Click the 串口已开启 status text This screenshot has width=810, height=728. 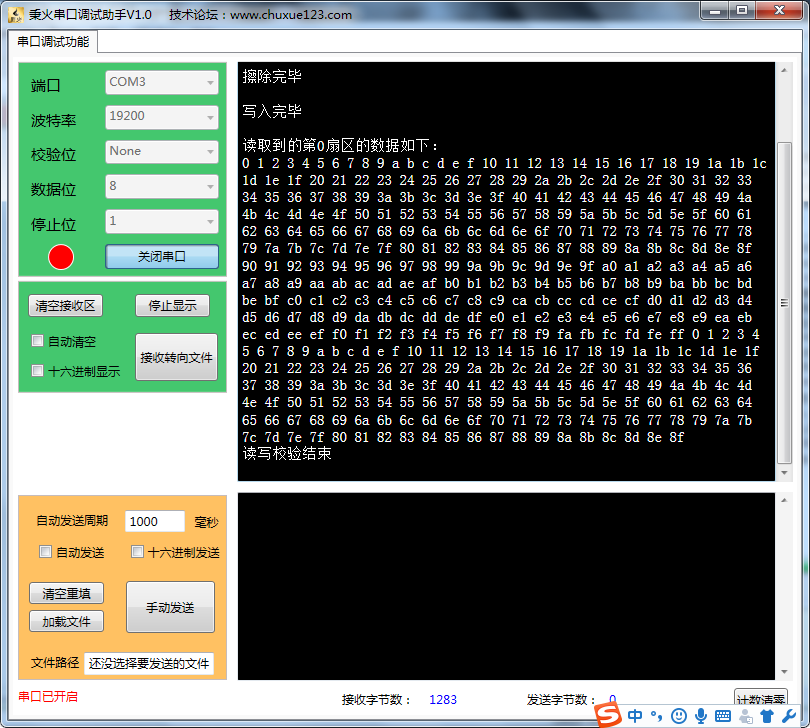coord(48,696)
